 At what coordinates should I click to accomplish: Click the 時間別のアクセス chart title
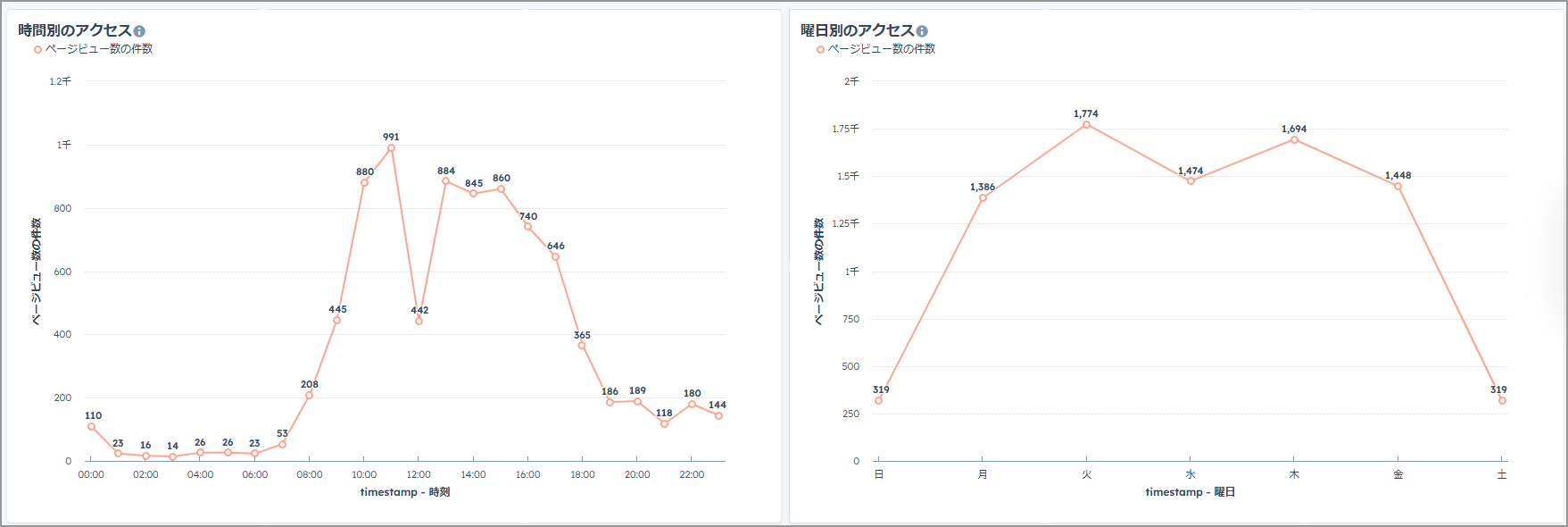(75, 30)
